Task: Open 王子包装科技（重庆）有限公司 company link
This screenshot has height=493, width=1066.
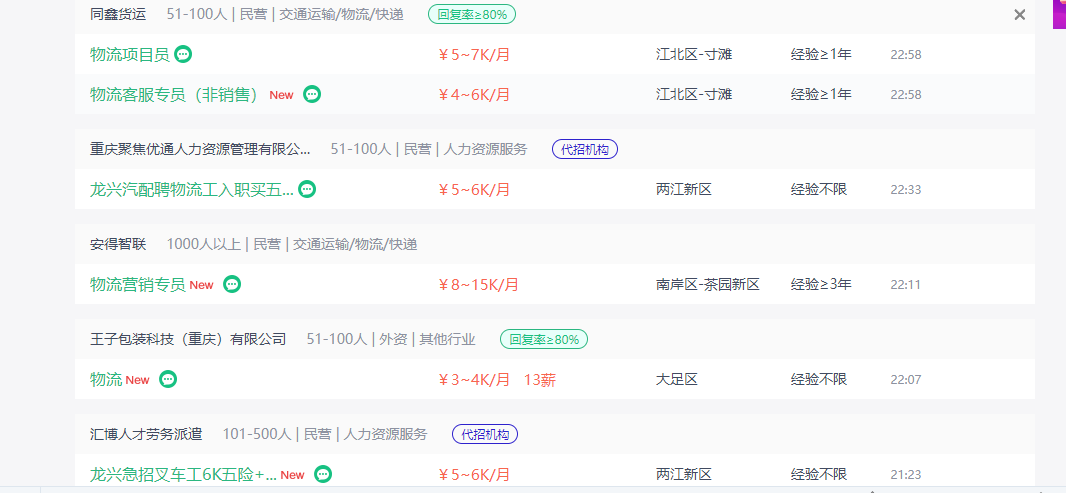Action: click(x=188, y=339)
